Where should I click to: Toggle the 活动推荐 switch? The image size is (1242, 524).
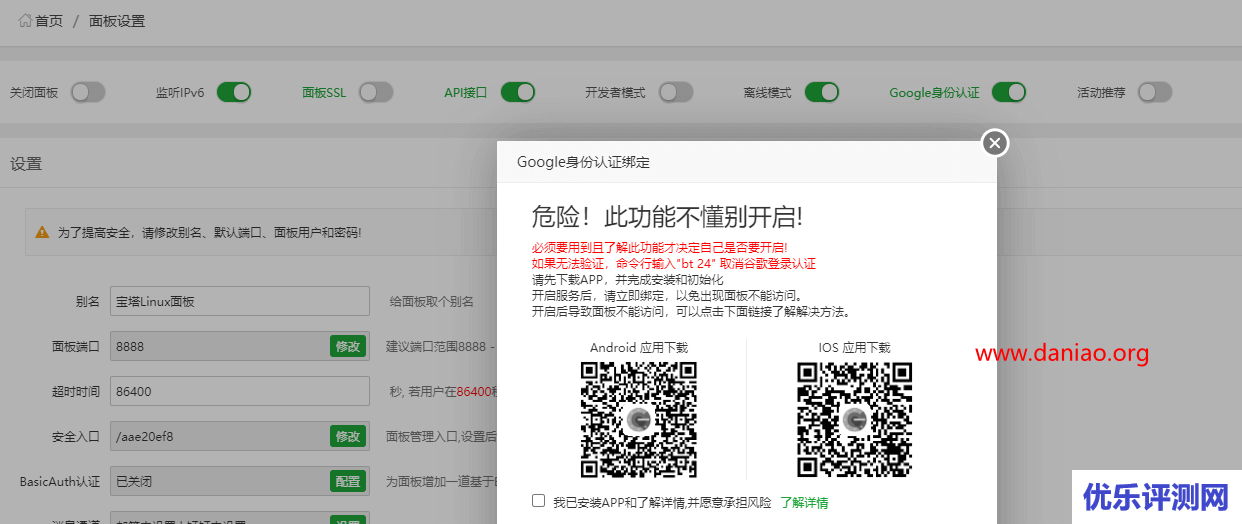tap(1154, 92)
